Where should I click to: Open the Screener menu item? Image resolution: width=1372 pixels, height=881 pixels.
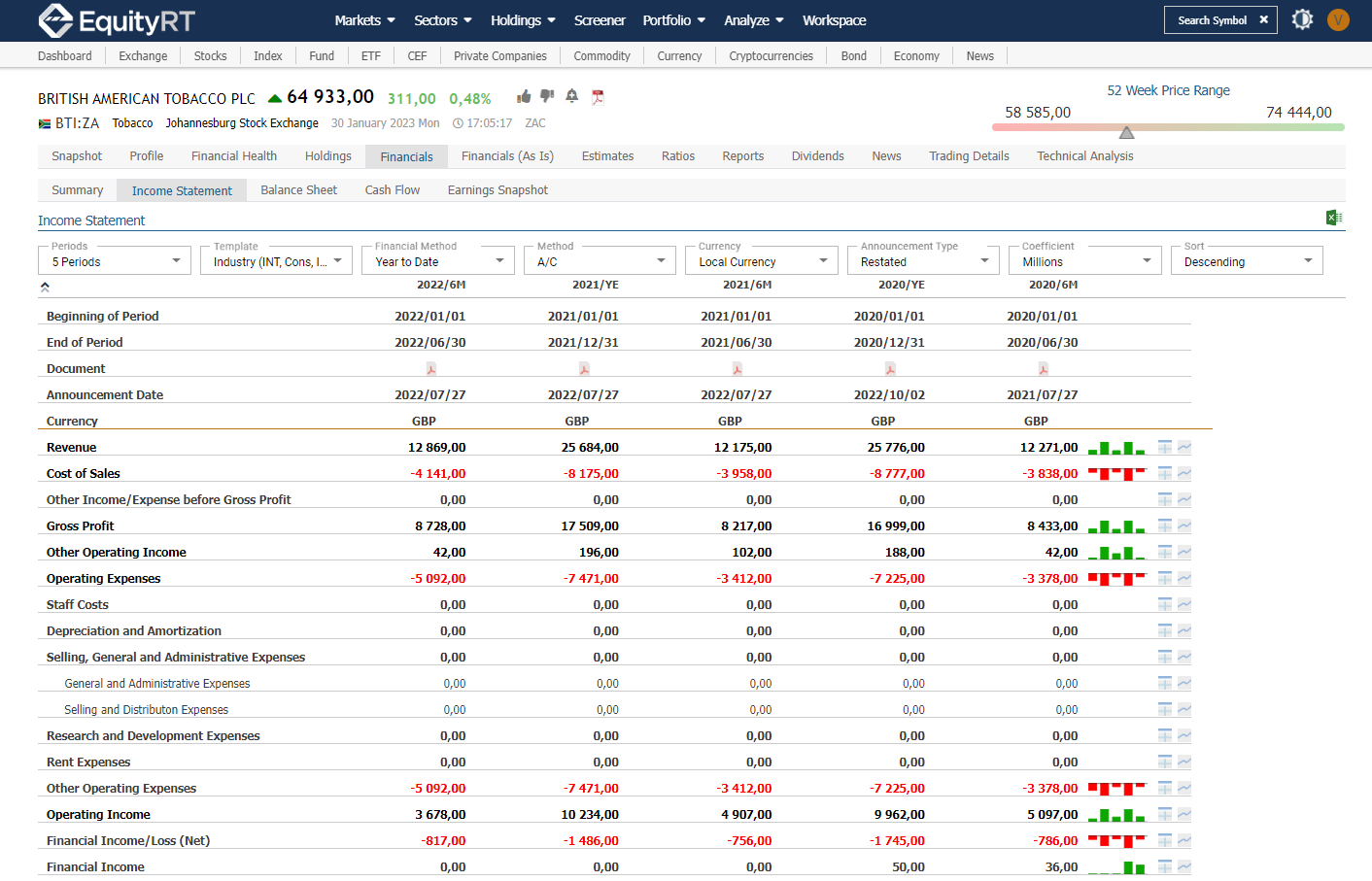[x=600, y=20]
